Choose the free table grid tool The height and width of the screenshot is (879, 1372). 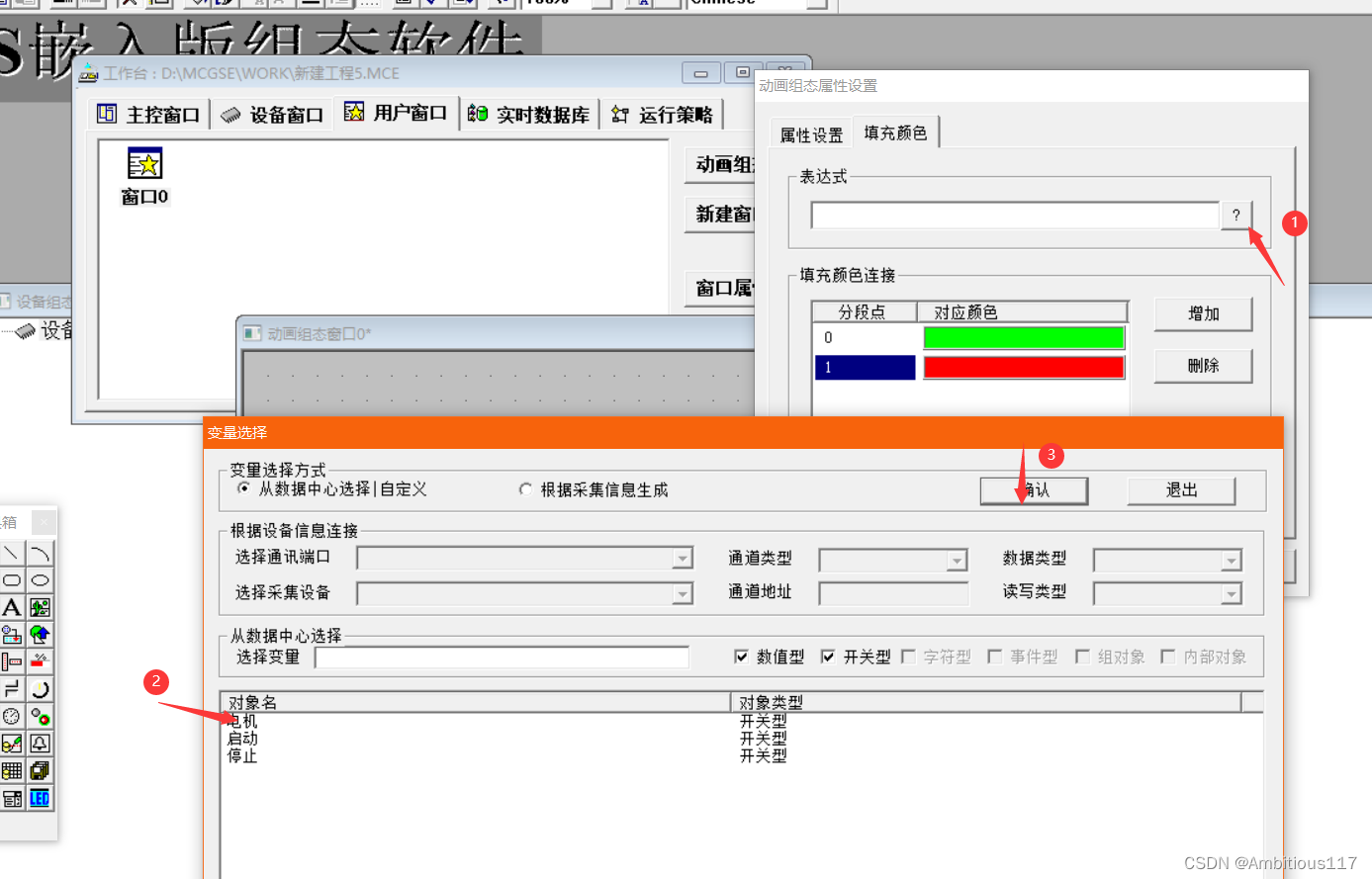pos(12,770)
